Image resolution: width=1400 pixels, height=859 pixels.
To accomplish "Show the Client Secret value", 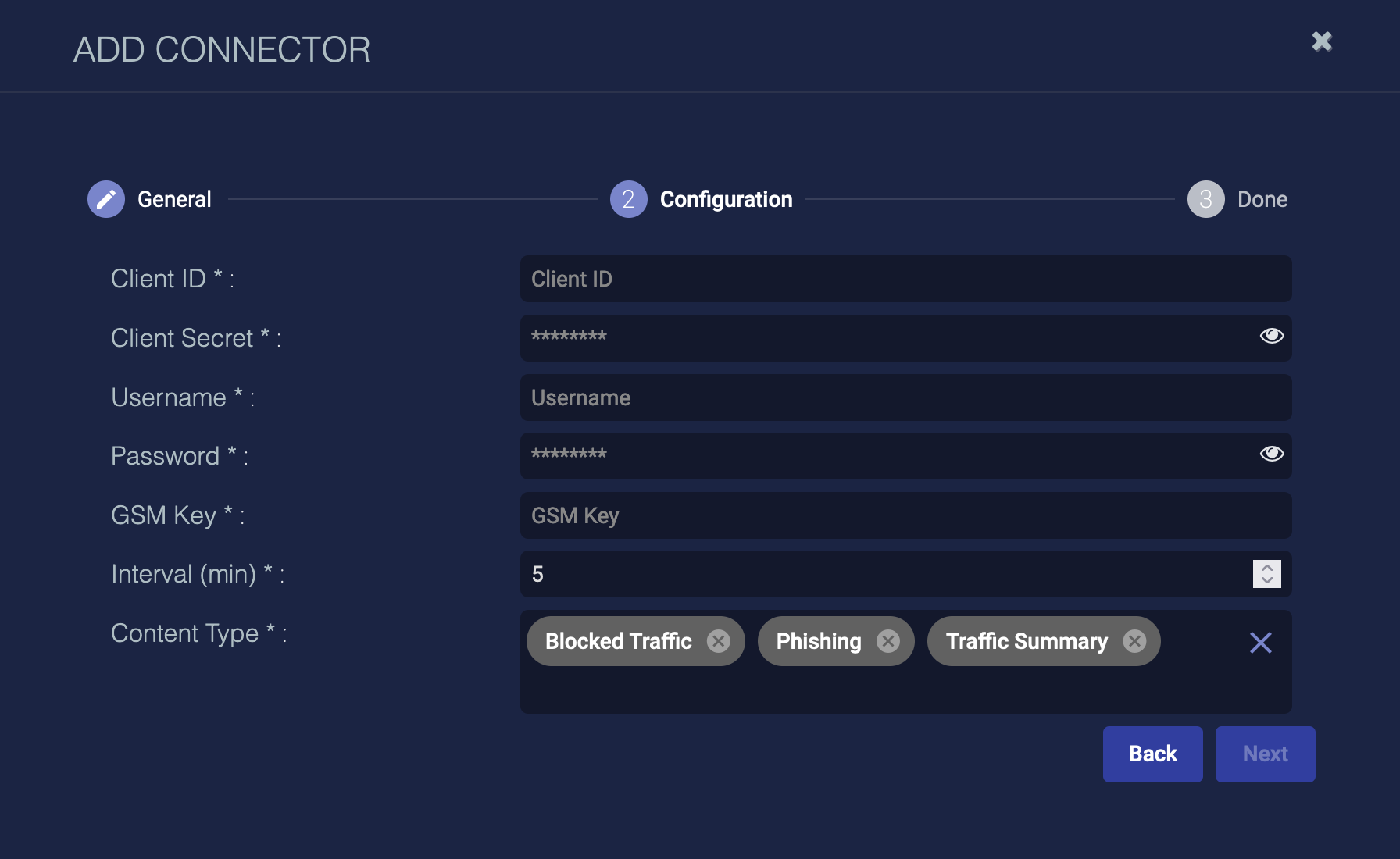I will 1271,336.
